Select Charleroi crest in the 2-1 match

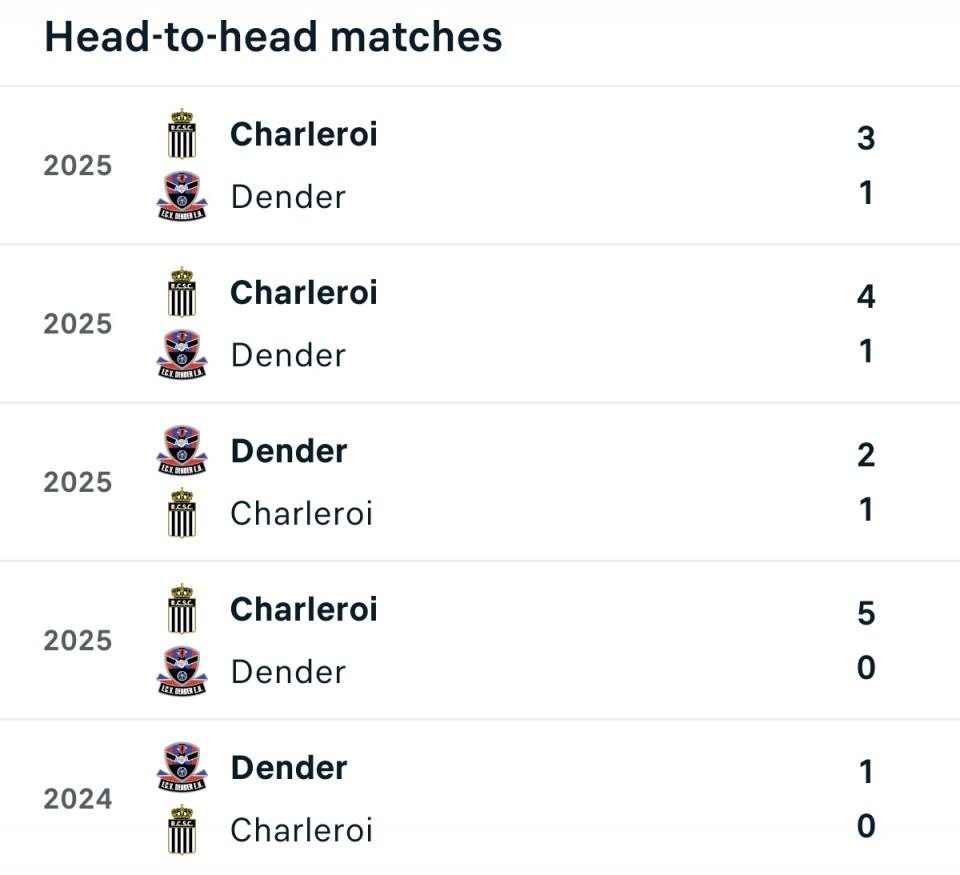click(x=182, y=513)
